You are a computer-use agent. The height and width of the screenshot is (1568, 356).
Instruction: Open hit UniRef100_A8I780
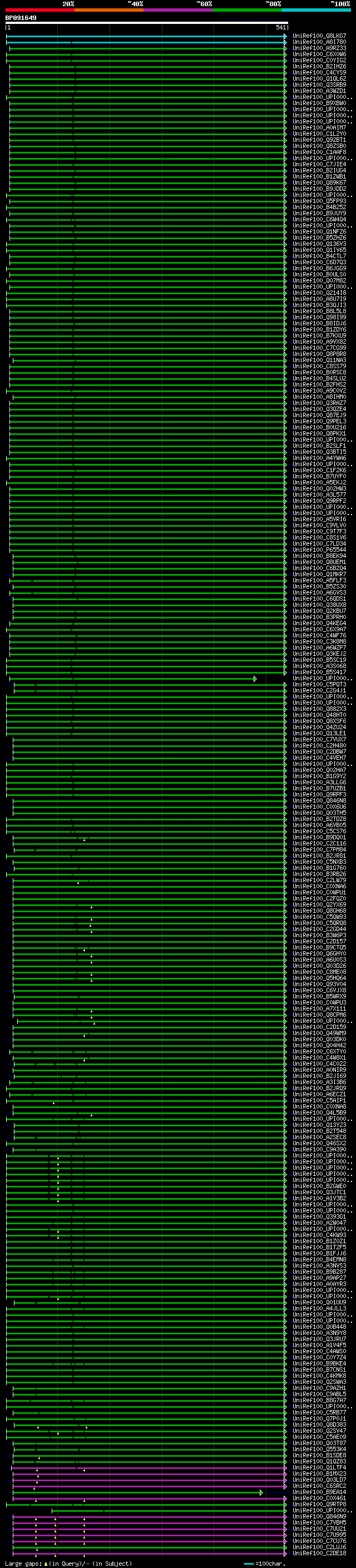point(319,42)
